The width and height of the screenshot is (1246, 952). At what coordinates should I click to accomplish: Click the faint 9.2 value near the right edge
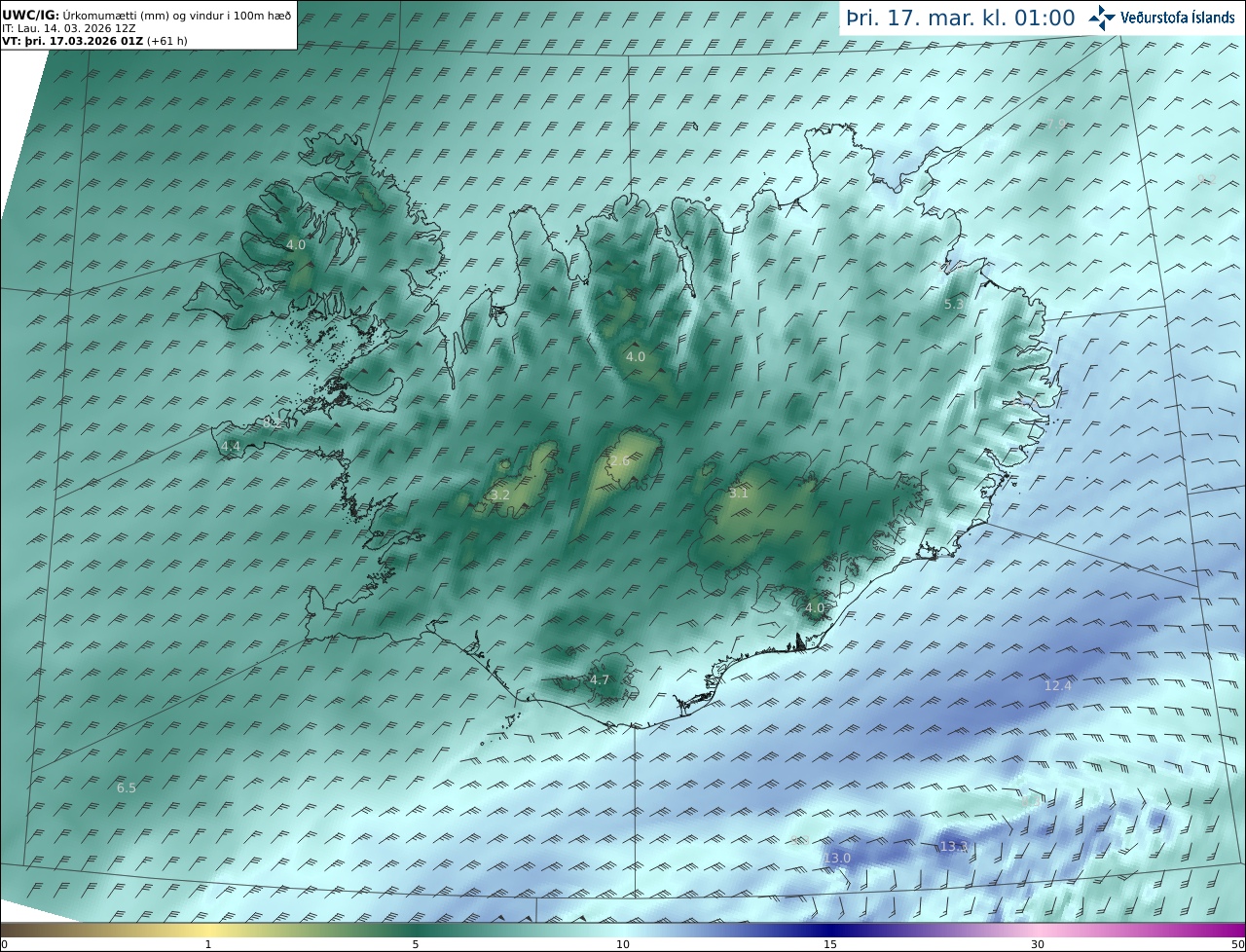tap(1206, 179)
